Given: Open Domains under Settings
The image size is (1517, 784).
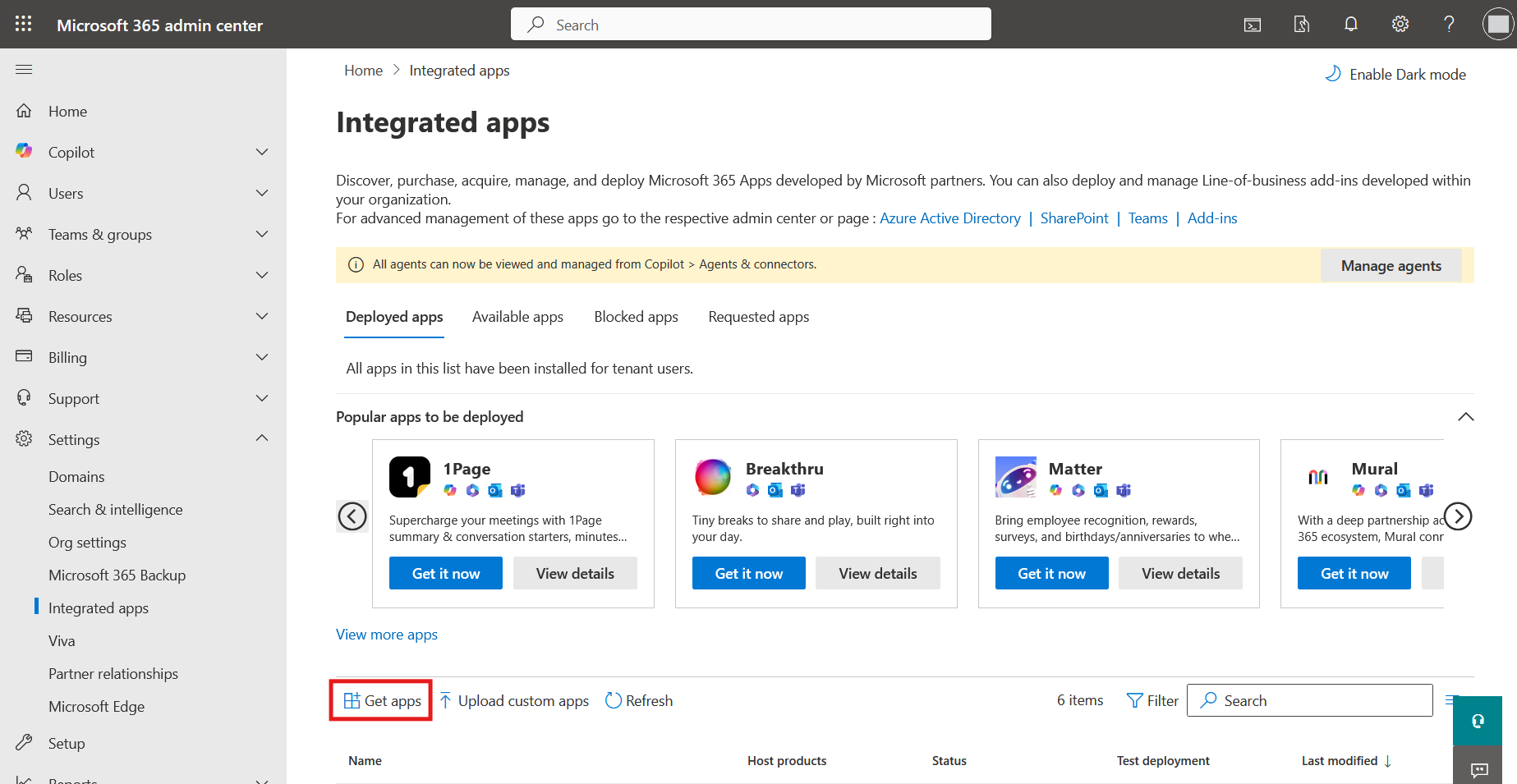Looking at the screenshot, I should coord(76,477).
